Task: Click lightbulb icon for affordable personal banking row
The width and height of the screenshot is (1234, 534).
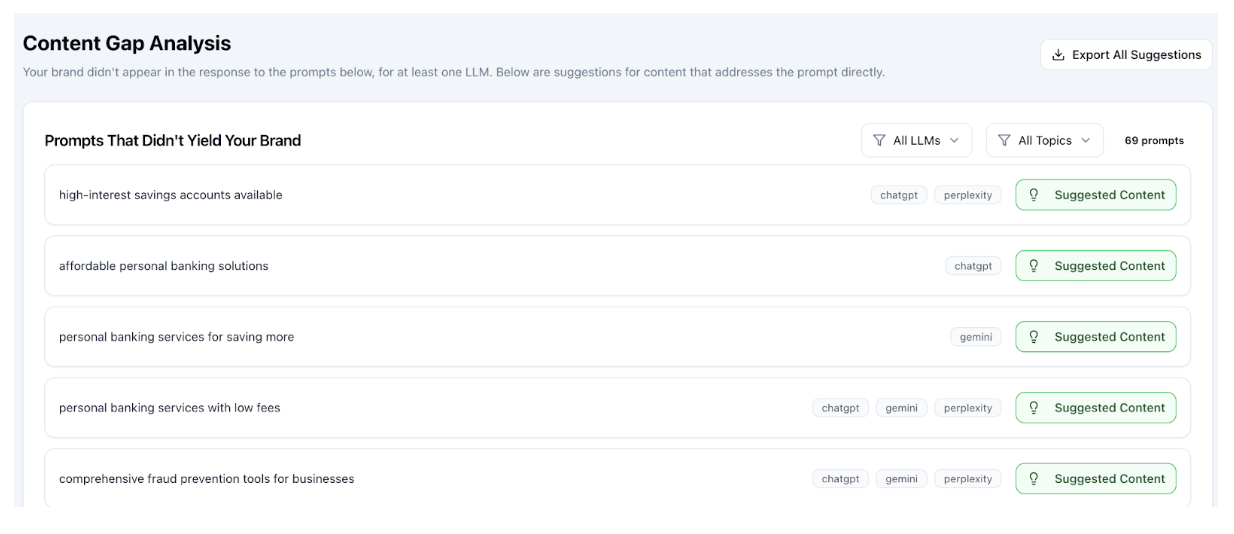Action: point(1034,266)
